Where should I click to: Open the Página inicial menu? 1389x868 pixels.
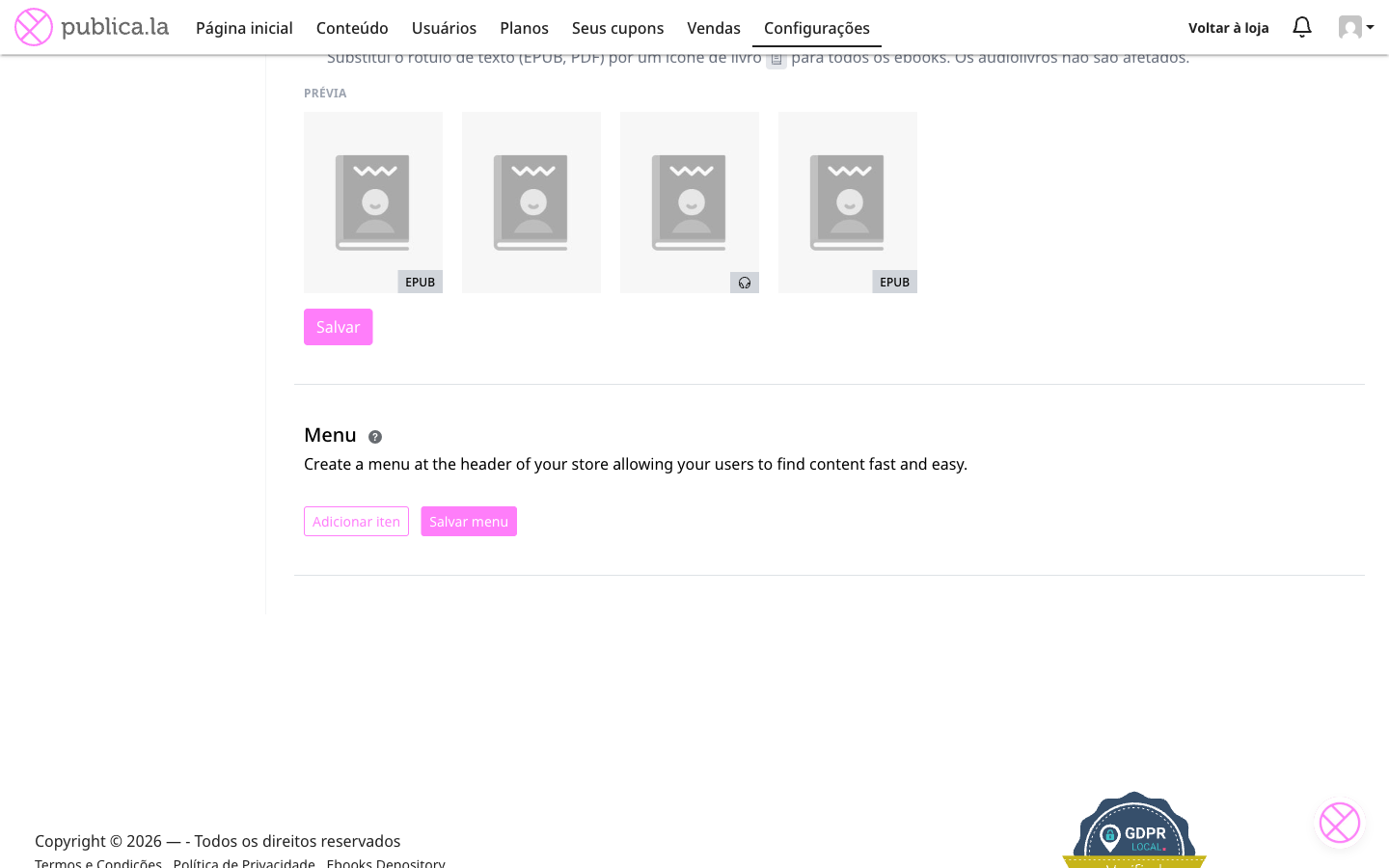click(244, 28)
